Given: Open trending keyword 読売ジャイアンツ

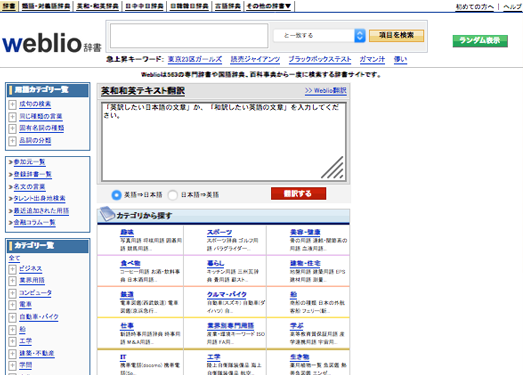Looking at the screenshot, I should point(255,59).
